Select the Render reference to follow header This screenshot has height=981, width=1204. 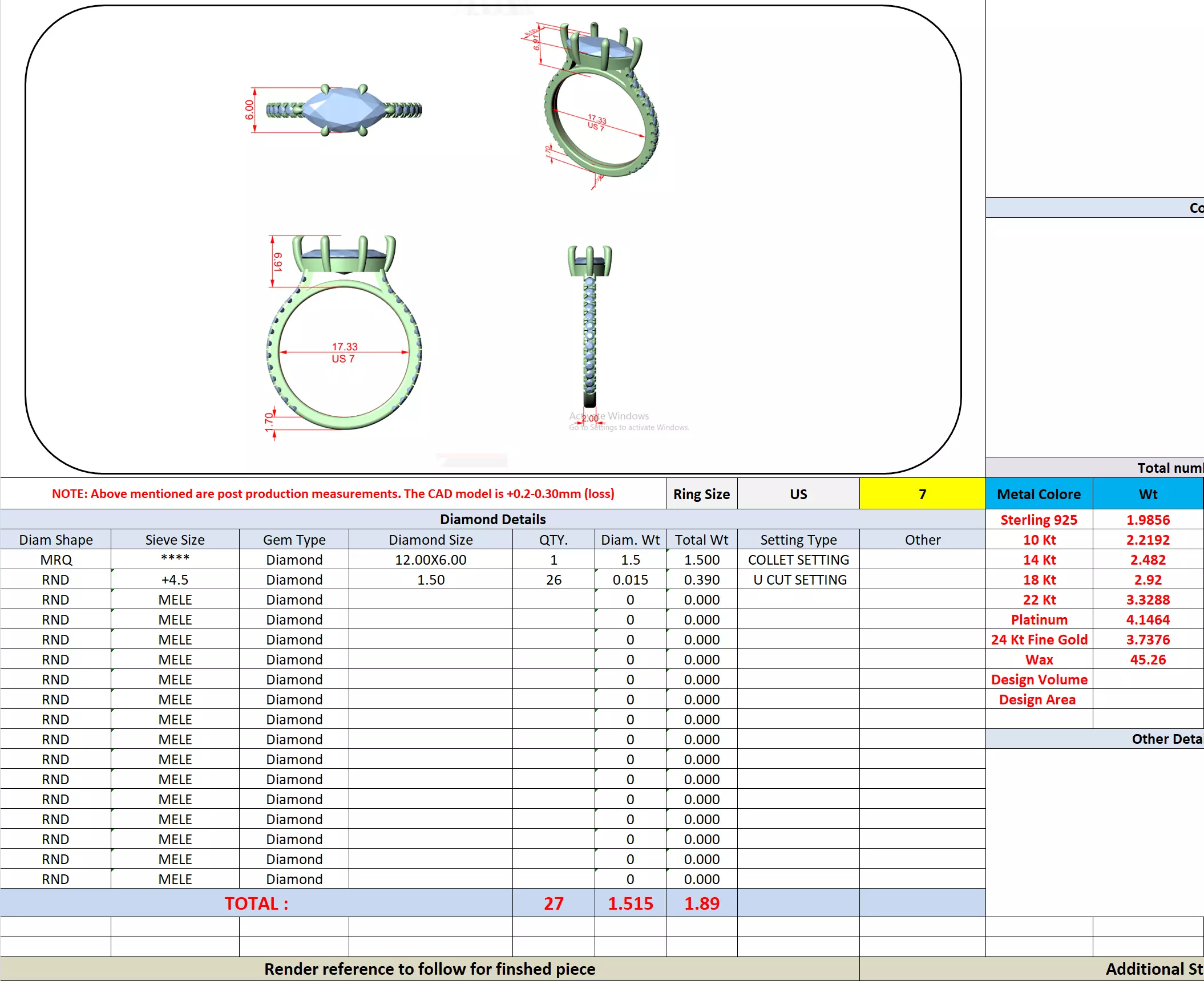point(429,968)
